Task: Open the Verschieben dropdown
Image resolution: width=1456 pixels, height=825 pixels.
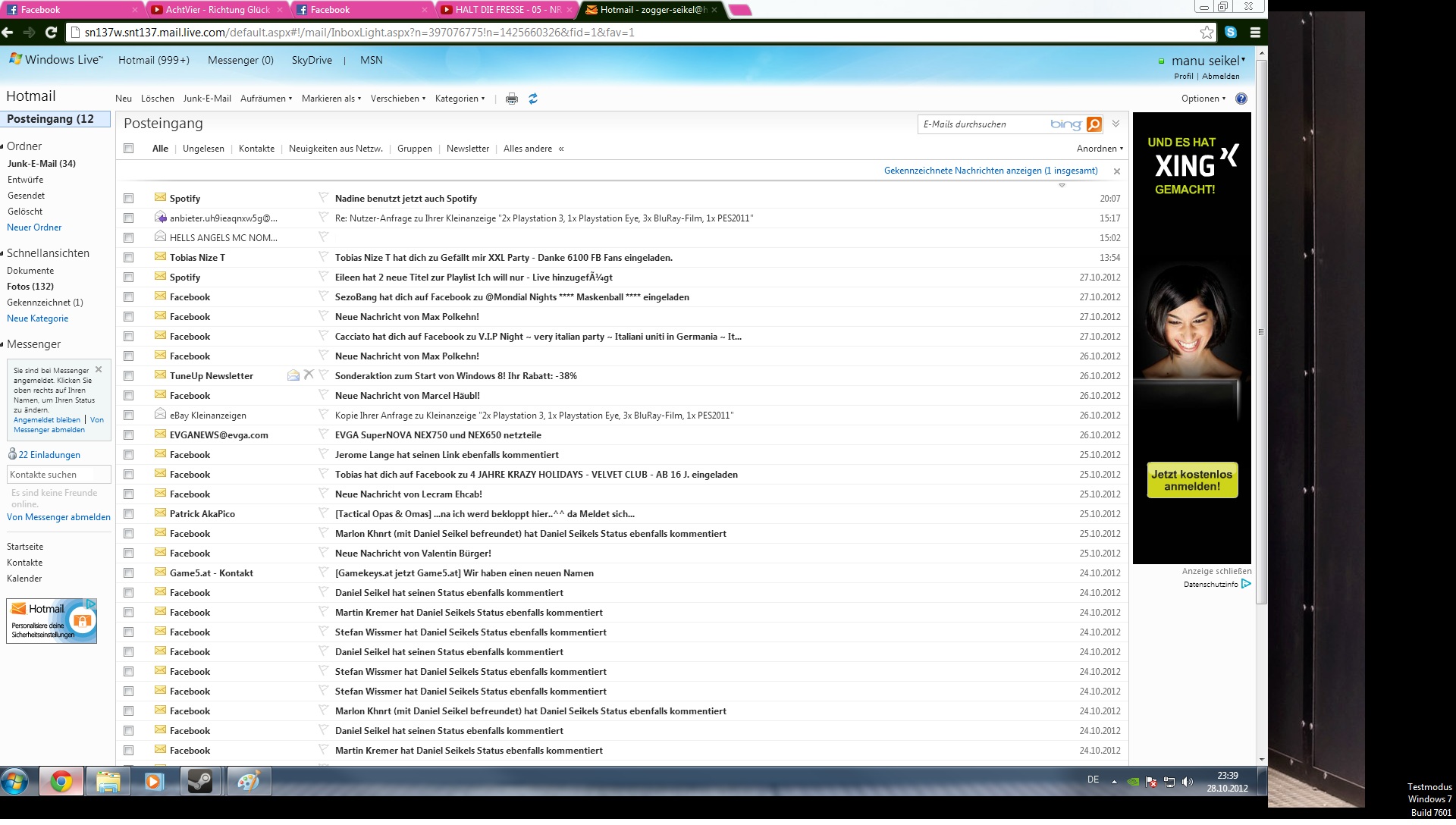Action: pos(398,99)
